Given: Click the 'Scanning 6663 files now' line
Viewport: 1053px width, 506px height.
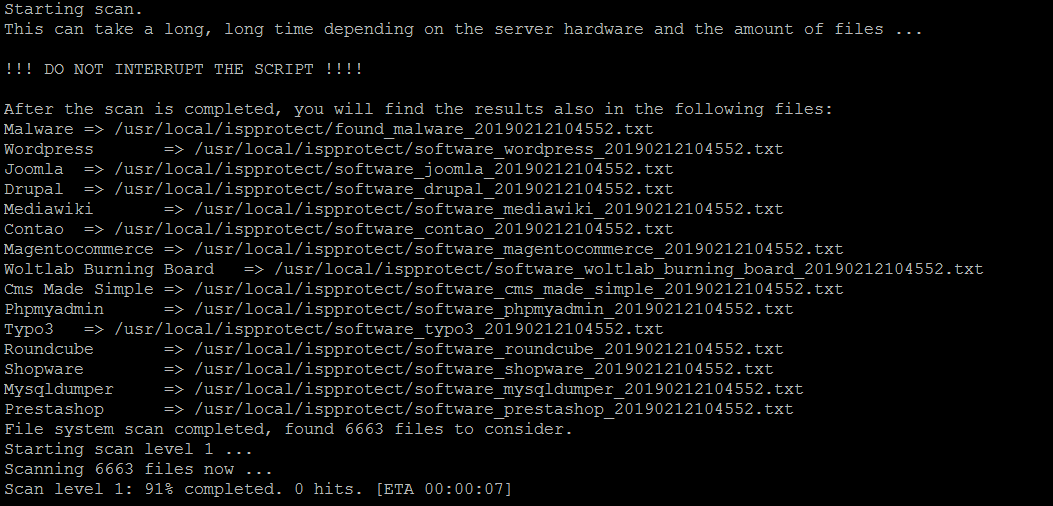Looking at the screenshot, I should click(138, 469).
